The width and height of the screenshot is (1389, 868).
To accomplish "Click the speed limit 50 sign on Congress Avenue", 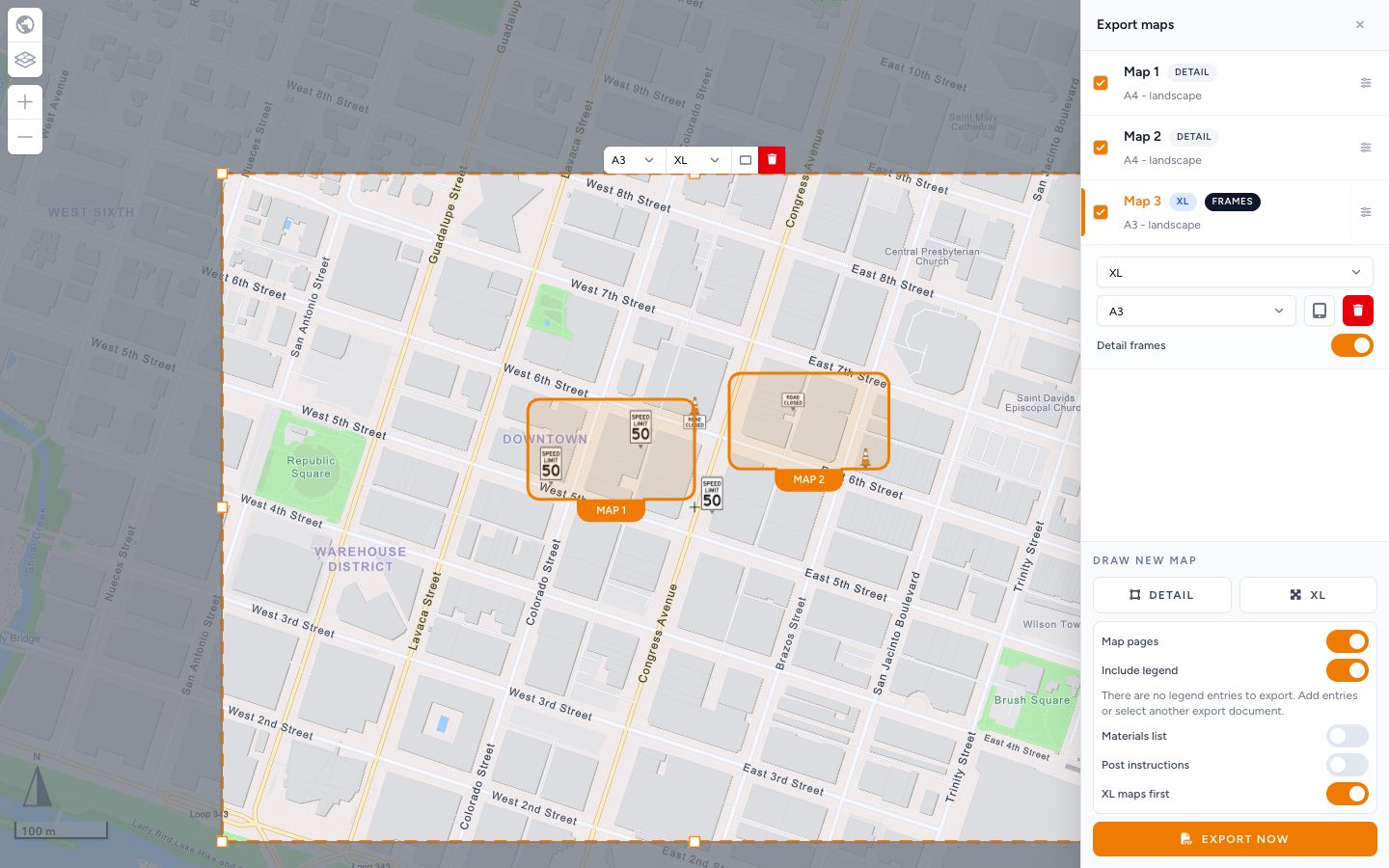I will coord(712,494).
